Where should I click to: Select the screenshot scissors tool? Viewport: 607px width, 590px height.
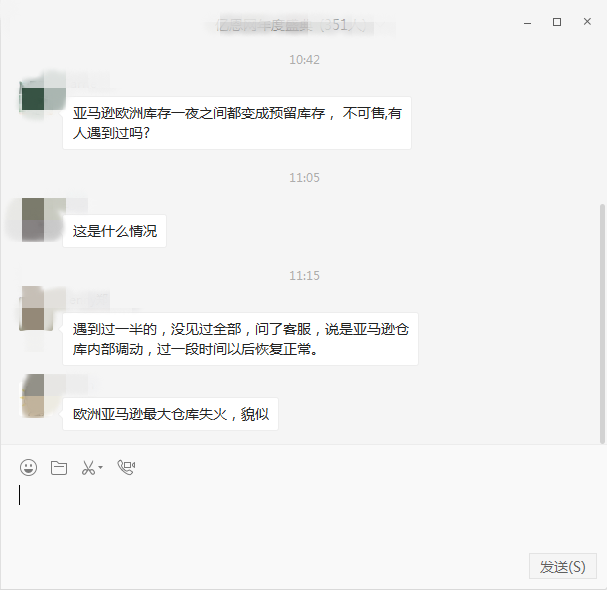tap(88, 468)
